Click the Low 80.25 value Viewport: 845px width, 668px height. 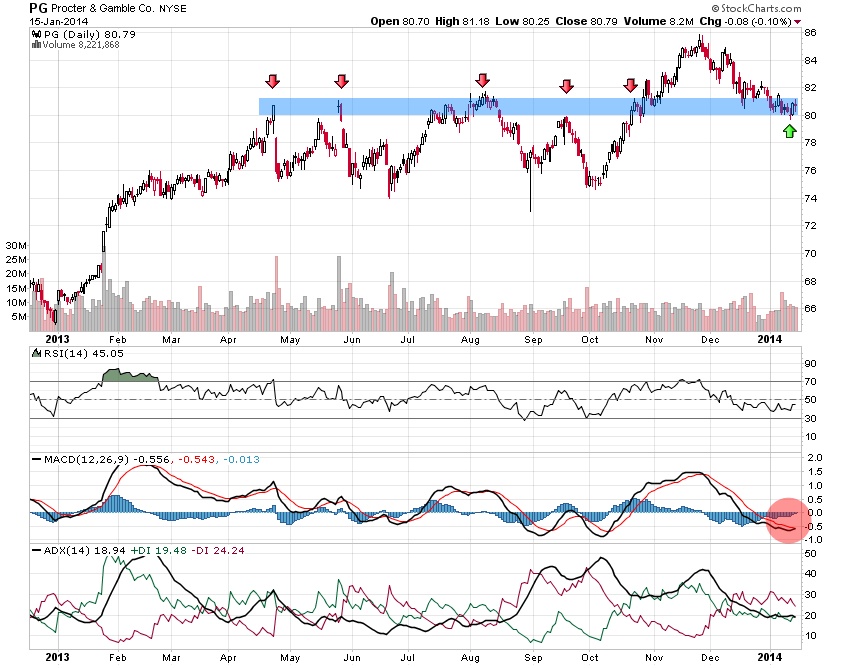pos(522,22)
